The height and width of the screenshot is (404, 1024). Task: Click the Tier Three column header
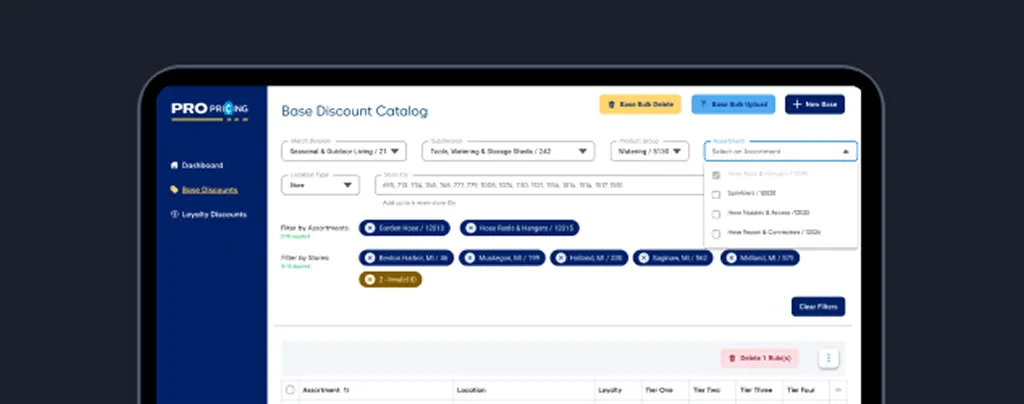coord(756,390)
